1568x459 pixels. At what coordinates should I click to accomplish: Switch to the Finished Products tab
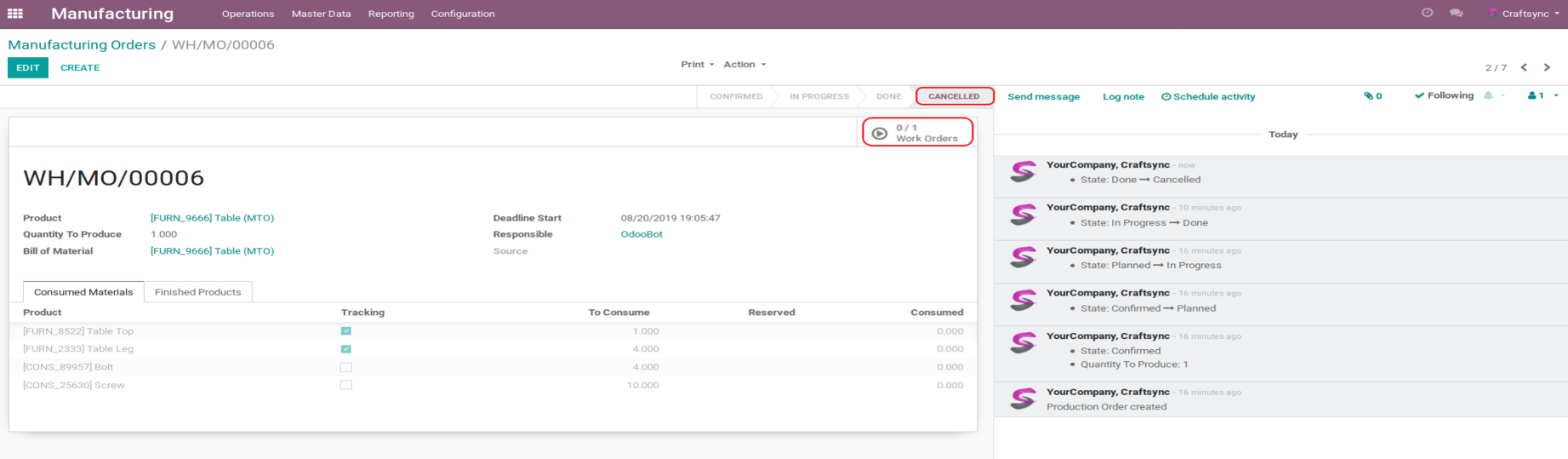(x=197, y=292)
